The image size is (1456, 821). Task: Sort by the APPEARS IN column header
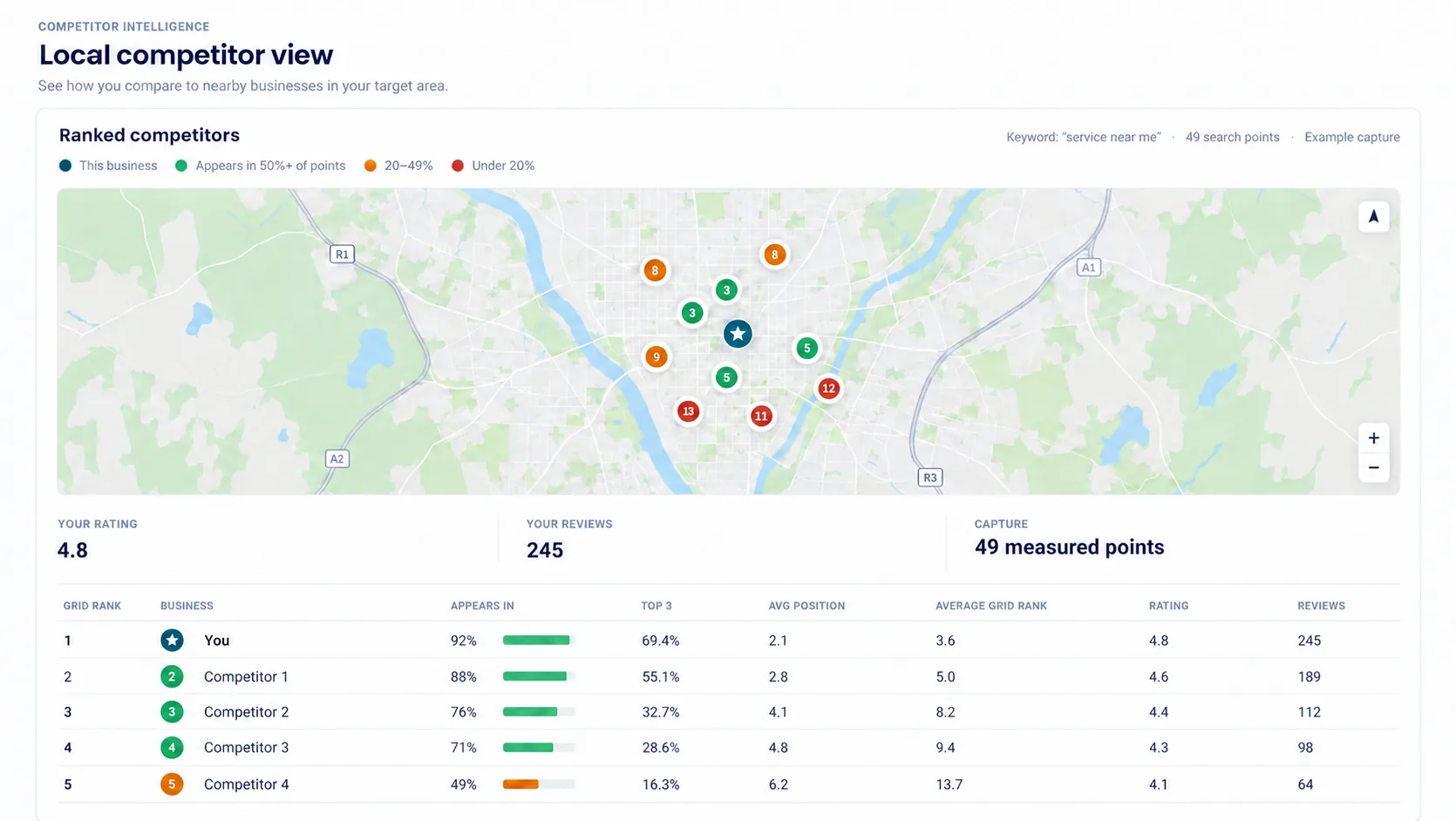(482, 606)
